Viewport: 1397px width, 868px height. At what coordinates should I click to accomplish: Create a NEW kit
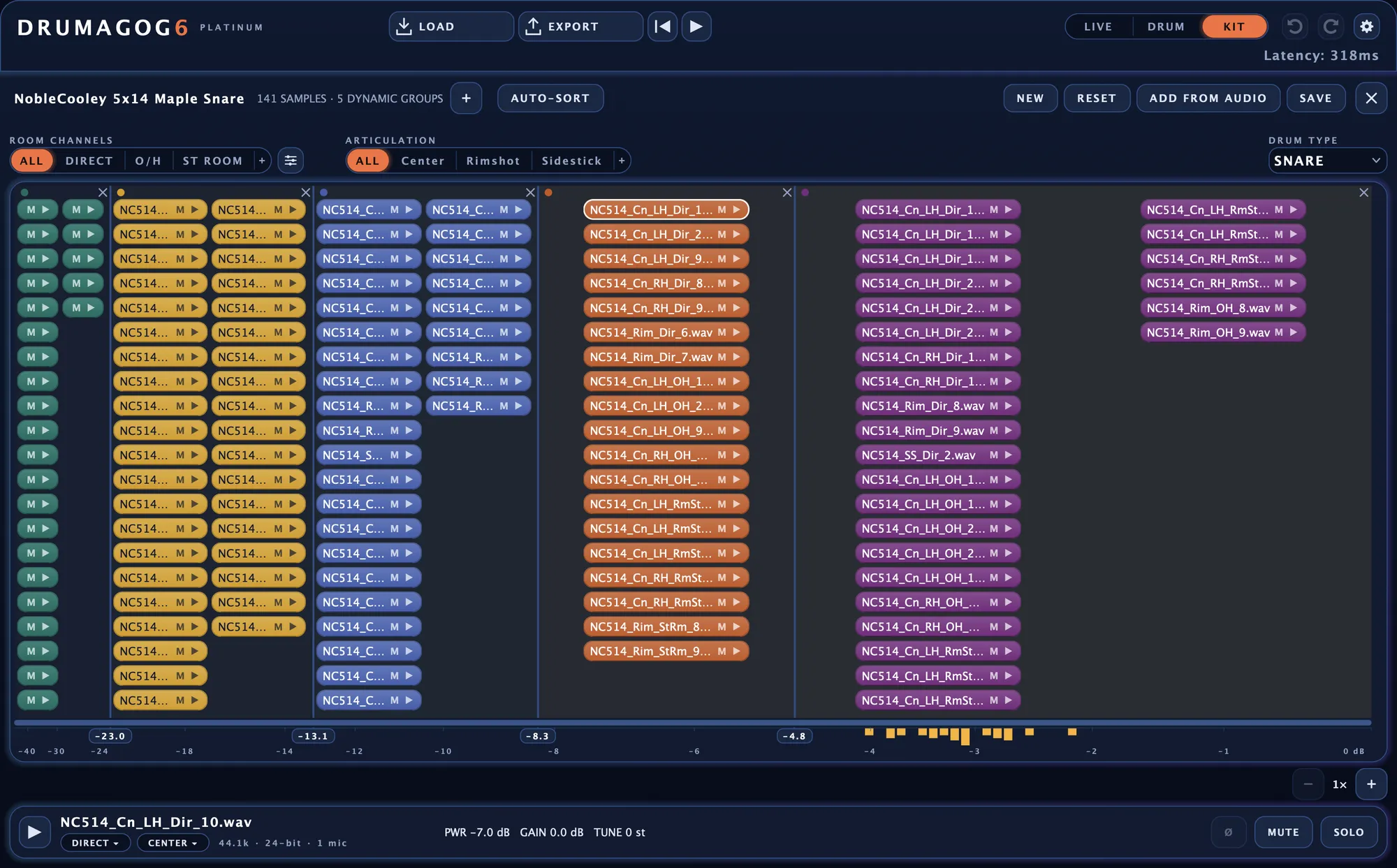tap(1030, 98)
